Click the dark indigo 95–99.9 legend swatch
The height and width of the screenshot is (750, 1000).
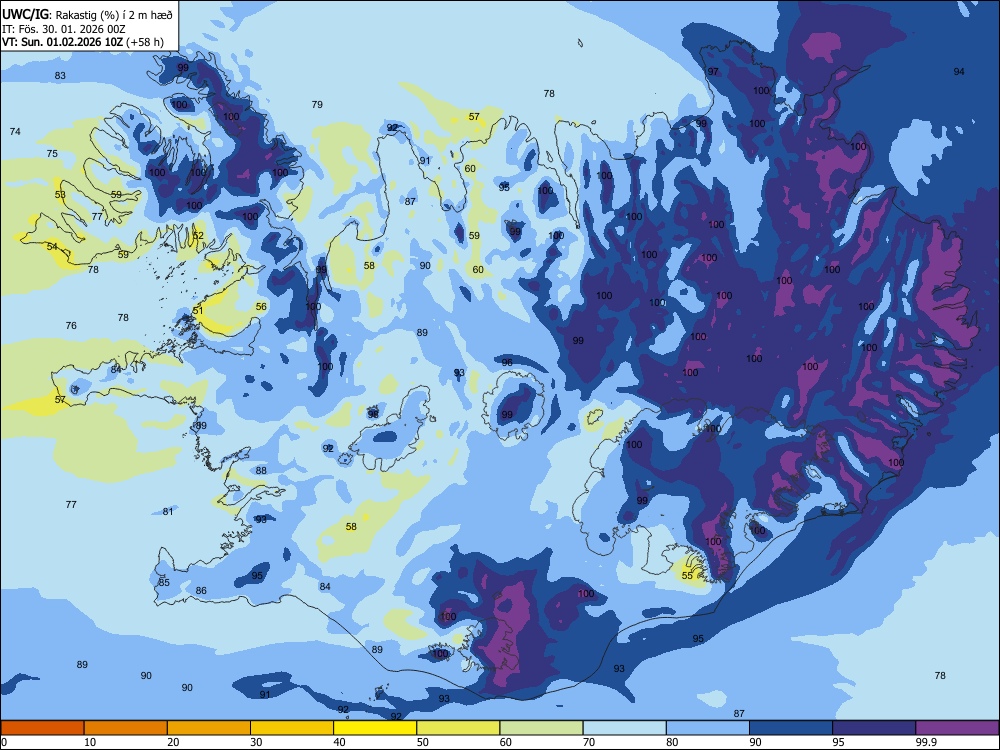pos(874,728)
